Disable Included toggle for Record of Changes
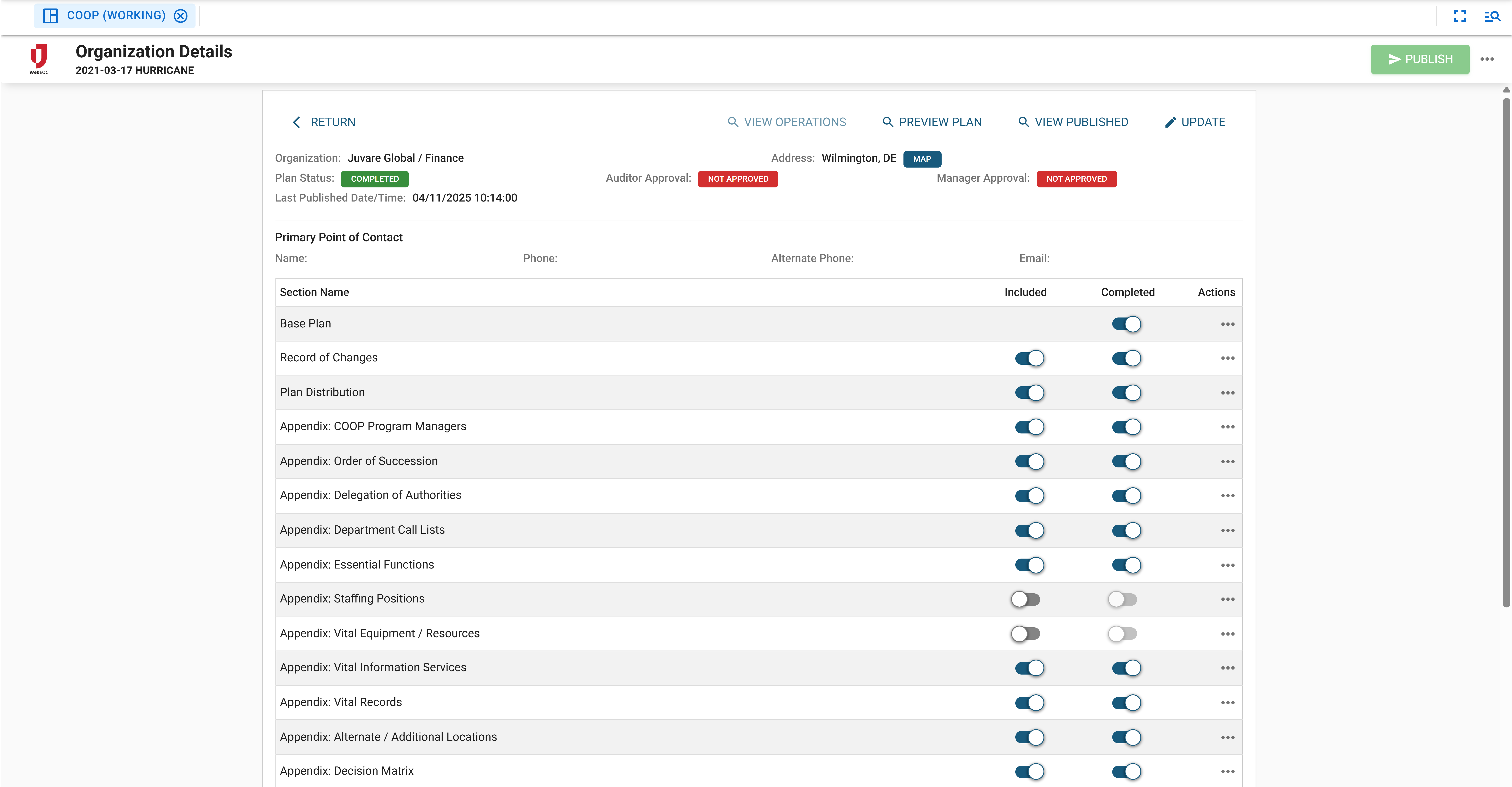 pos(1030,358)
